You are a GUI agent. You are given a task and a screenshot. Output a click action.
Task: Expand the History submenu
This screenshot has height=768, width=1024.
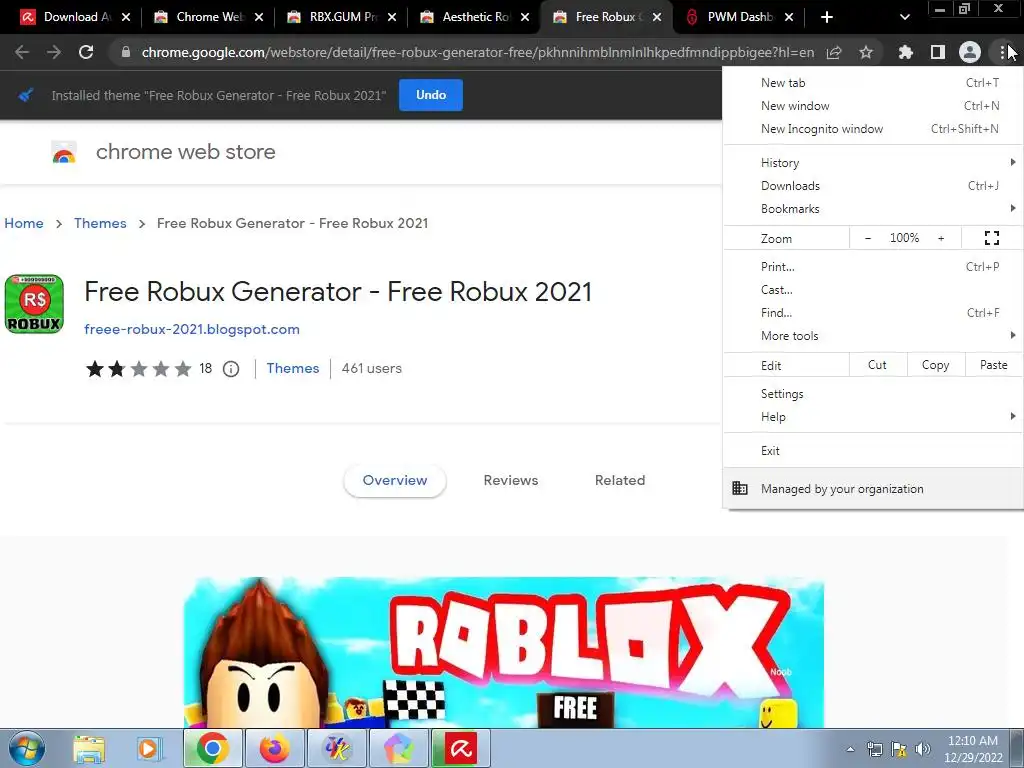point(872,163)
